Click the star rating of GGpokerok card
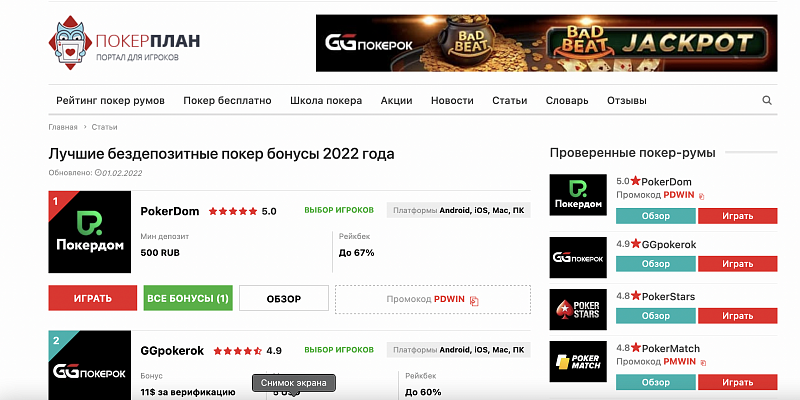Screen dimensions: 800x400 (x=237, y=351)
